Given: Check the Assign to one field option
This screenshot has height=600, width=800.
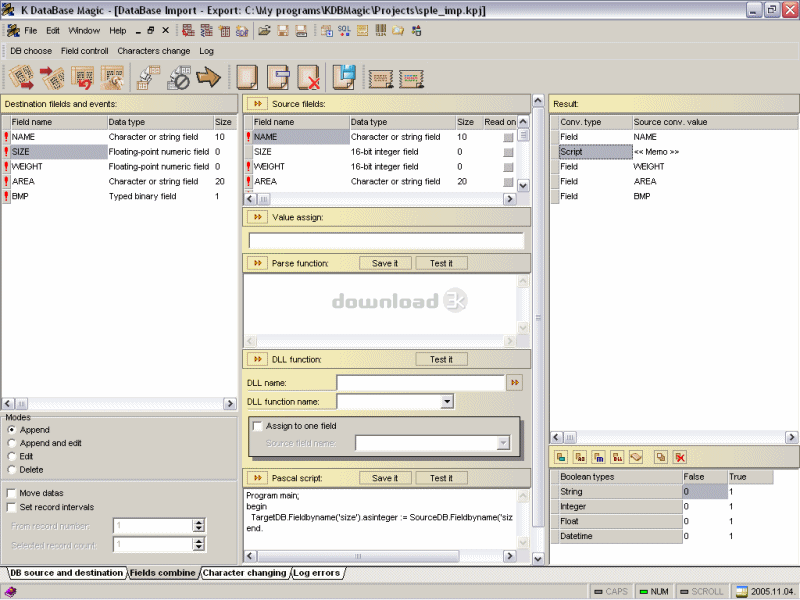Looking at the screenshot, I should tap(257, 425).
